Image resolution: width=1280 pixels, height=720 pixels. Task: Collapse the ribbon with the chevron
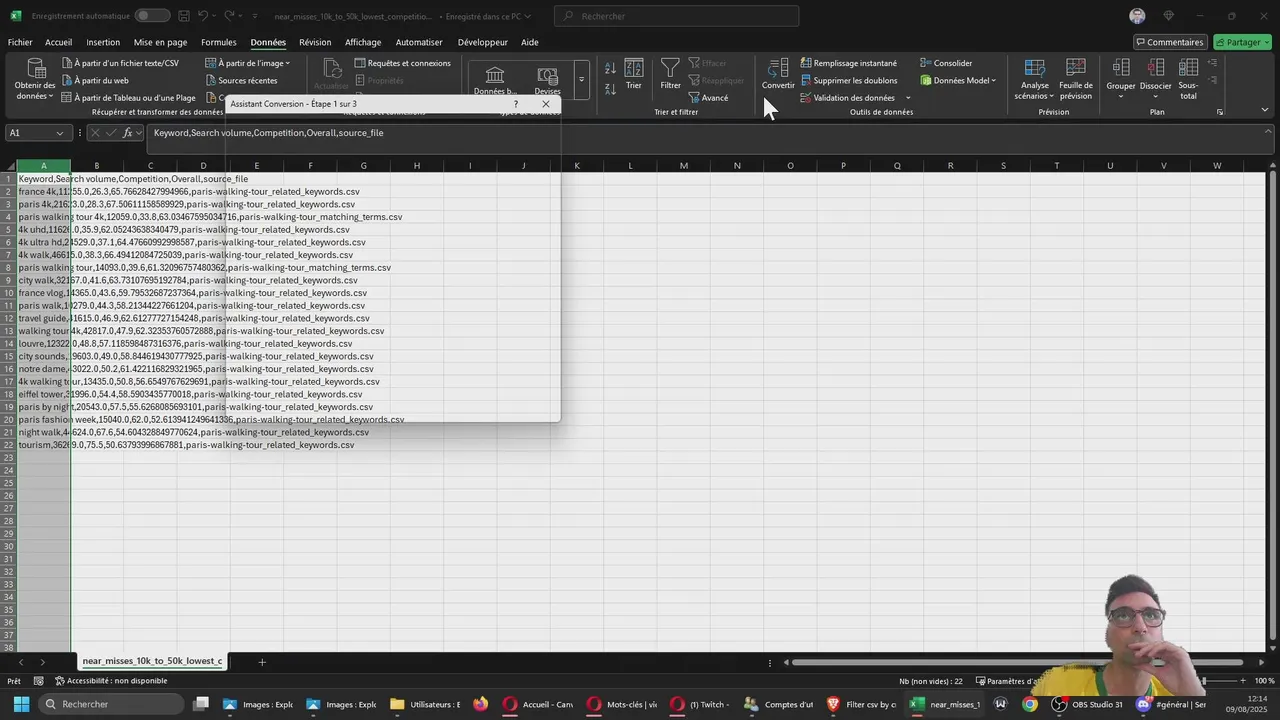coord(1265,110)
